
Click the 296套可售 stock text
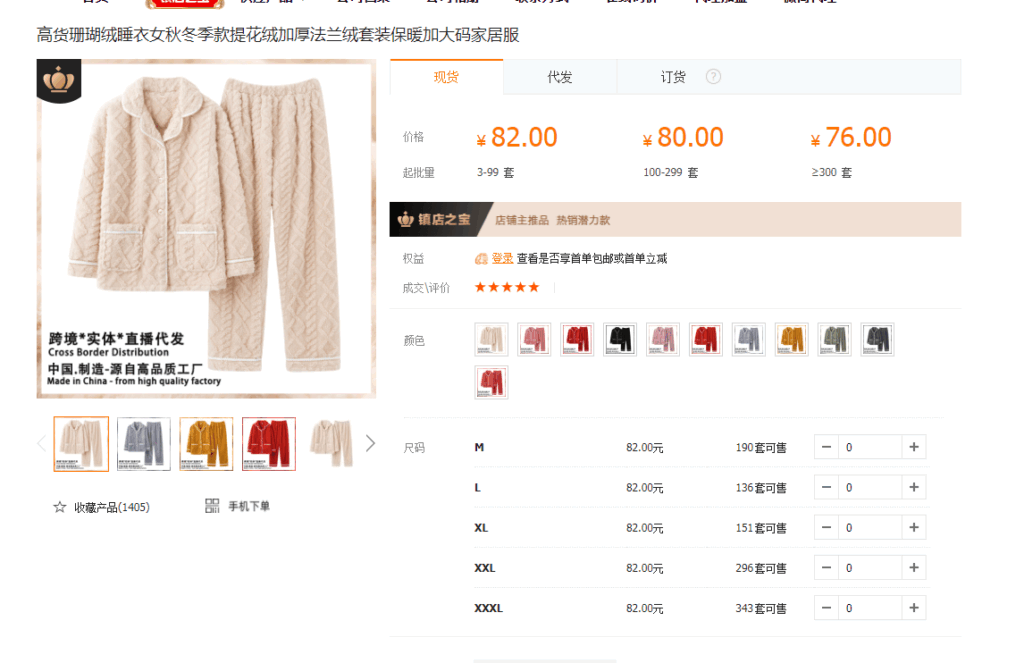coord(761,568)
